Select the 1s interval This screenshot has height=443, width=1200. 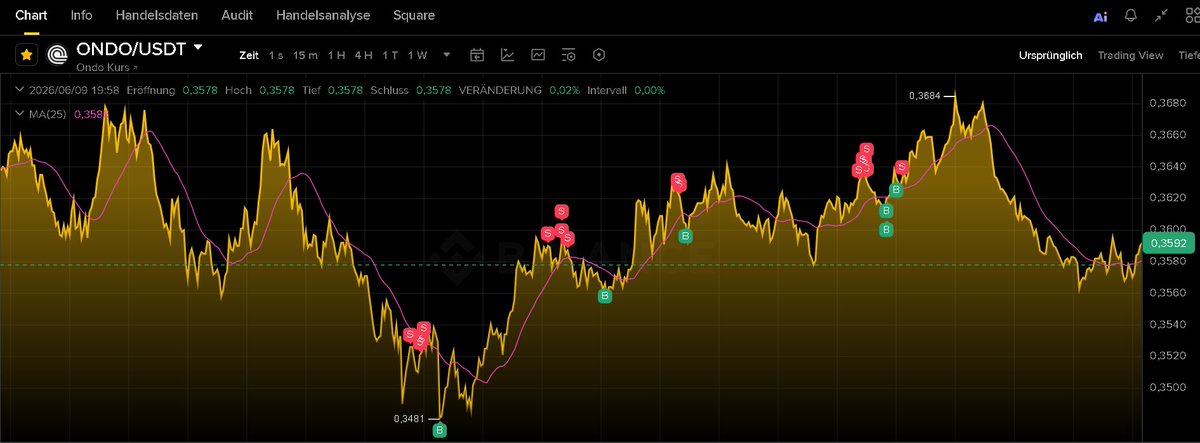(x=276, y=55)
